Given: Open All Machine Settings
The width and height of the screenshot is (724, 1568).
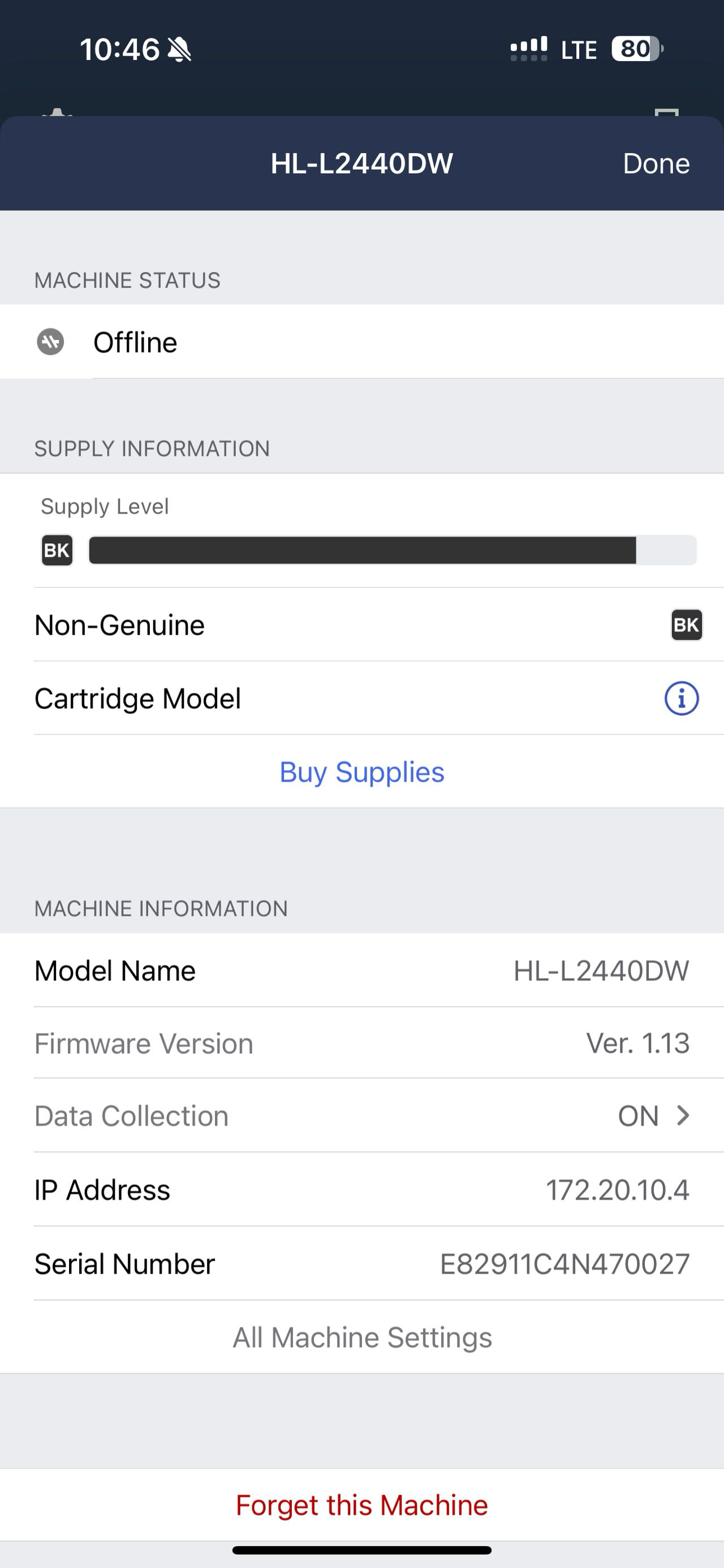Looking at the screenshot, I should point(361,1337).
